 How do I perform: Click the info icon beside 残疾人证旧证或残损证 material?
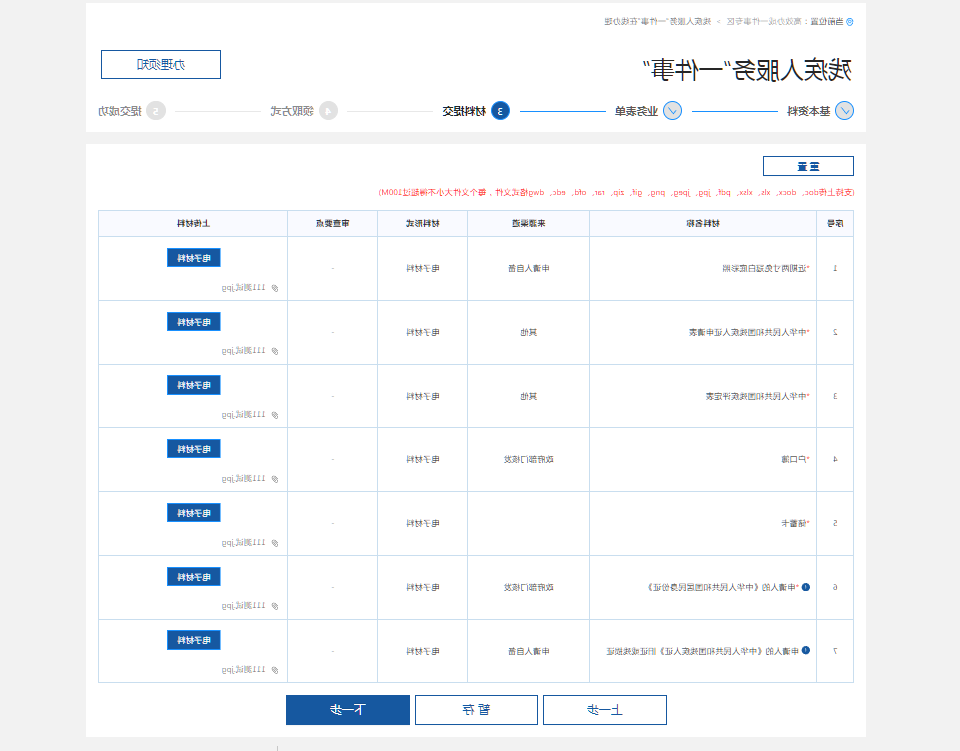(x=806, y=651)
